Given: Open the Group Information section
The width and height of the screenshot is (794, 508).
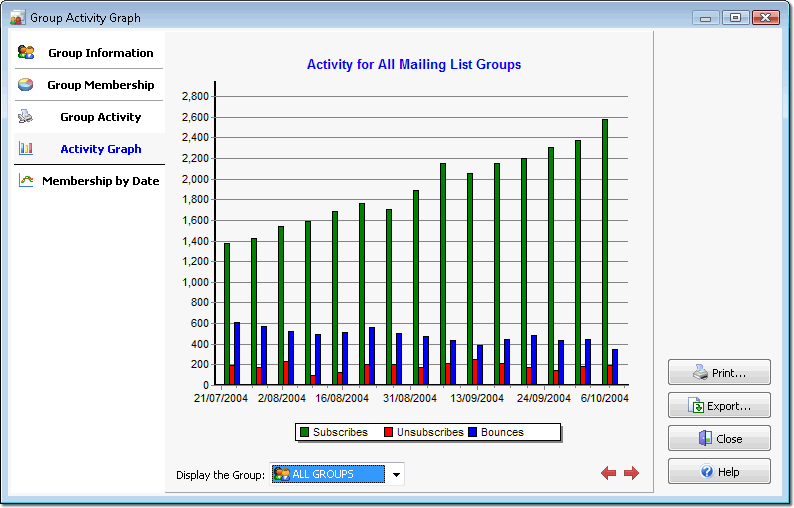Looking at the screenshot, I should click(89, 53).
